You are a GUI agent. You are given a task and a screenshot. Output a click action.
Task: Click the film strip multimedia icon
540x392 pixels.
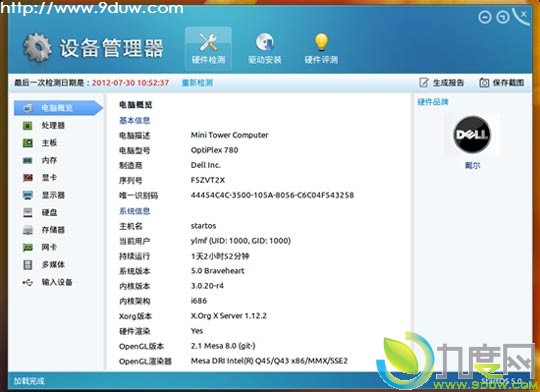tap(28, 265)
